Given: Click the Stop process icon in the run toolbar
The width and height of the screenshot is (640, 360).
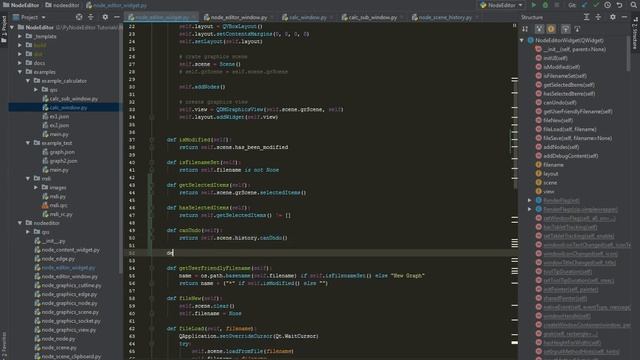Looking at the screenshot, I should (x=557, y=5).
